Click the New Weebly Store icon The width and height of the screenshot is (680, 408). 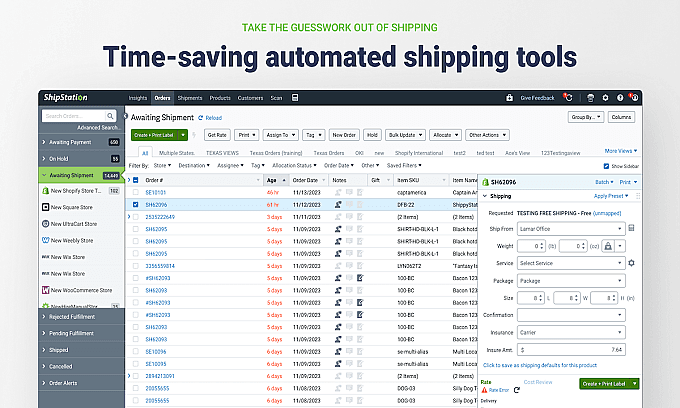click(x=46, y=240)
